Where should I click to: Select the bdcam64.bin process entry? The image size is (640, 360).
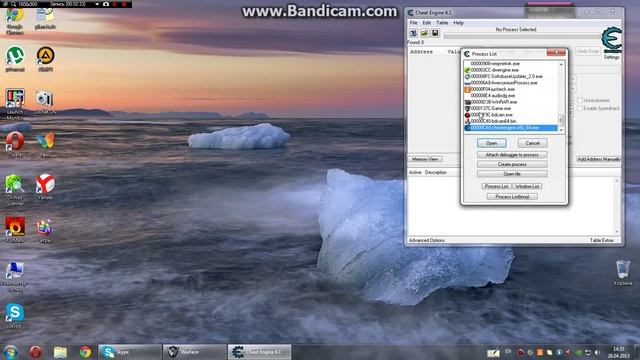[x=512, y=121]
